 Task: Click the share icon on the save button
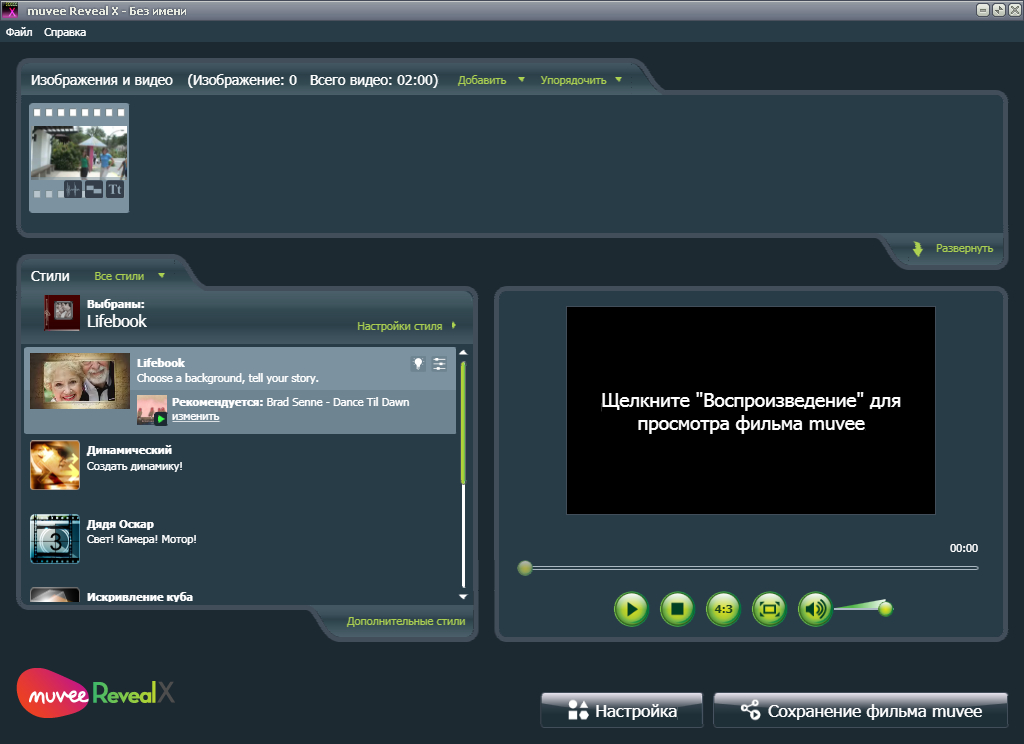(x=750, y=710)
